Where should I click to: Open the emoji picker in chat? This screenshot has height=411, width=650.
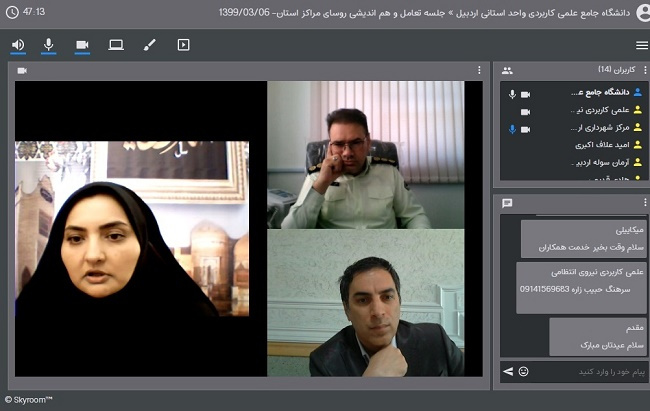pos(523,372)
